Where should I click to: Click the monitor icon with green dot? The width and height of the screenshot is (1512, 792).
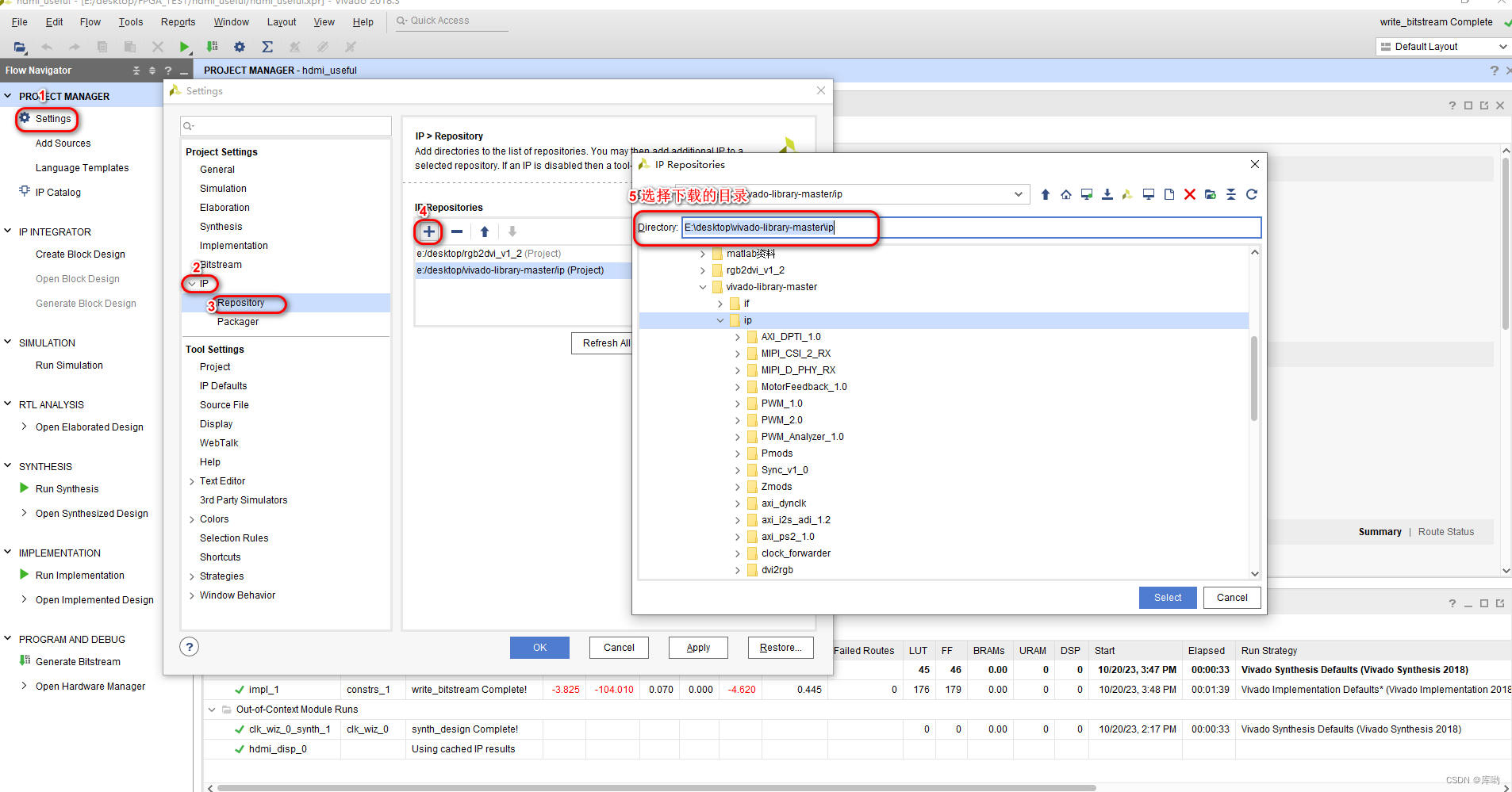1087,194
